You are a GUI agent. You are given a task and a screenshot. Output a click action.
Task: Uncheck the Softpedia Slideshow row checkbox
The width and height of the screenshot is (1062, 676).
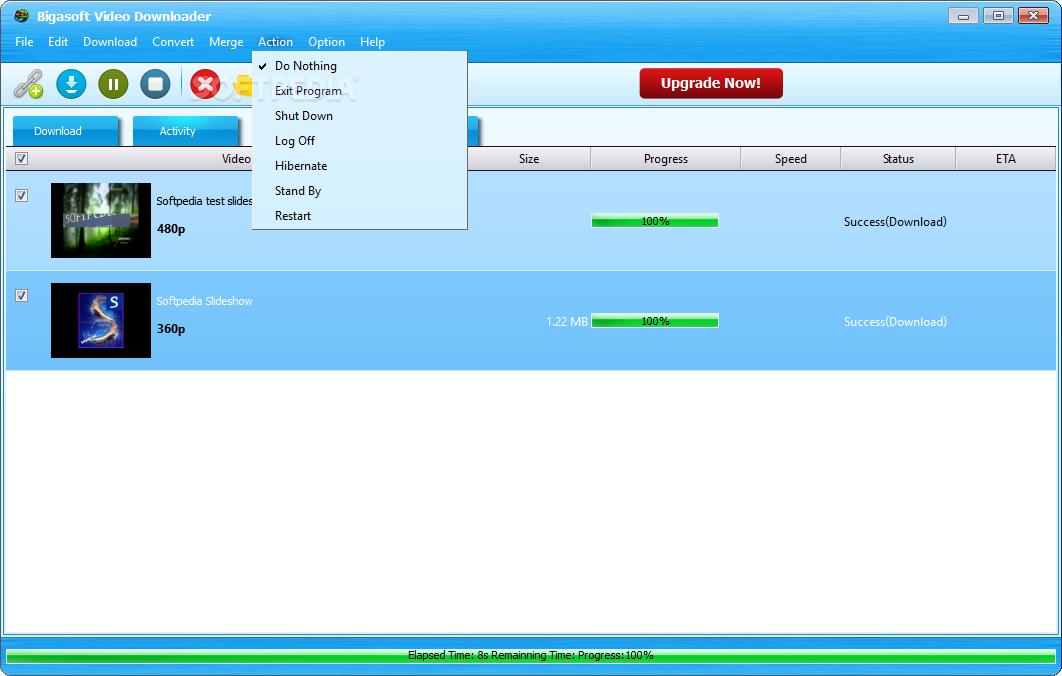[x=22, y=295]
